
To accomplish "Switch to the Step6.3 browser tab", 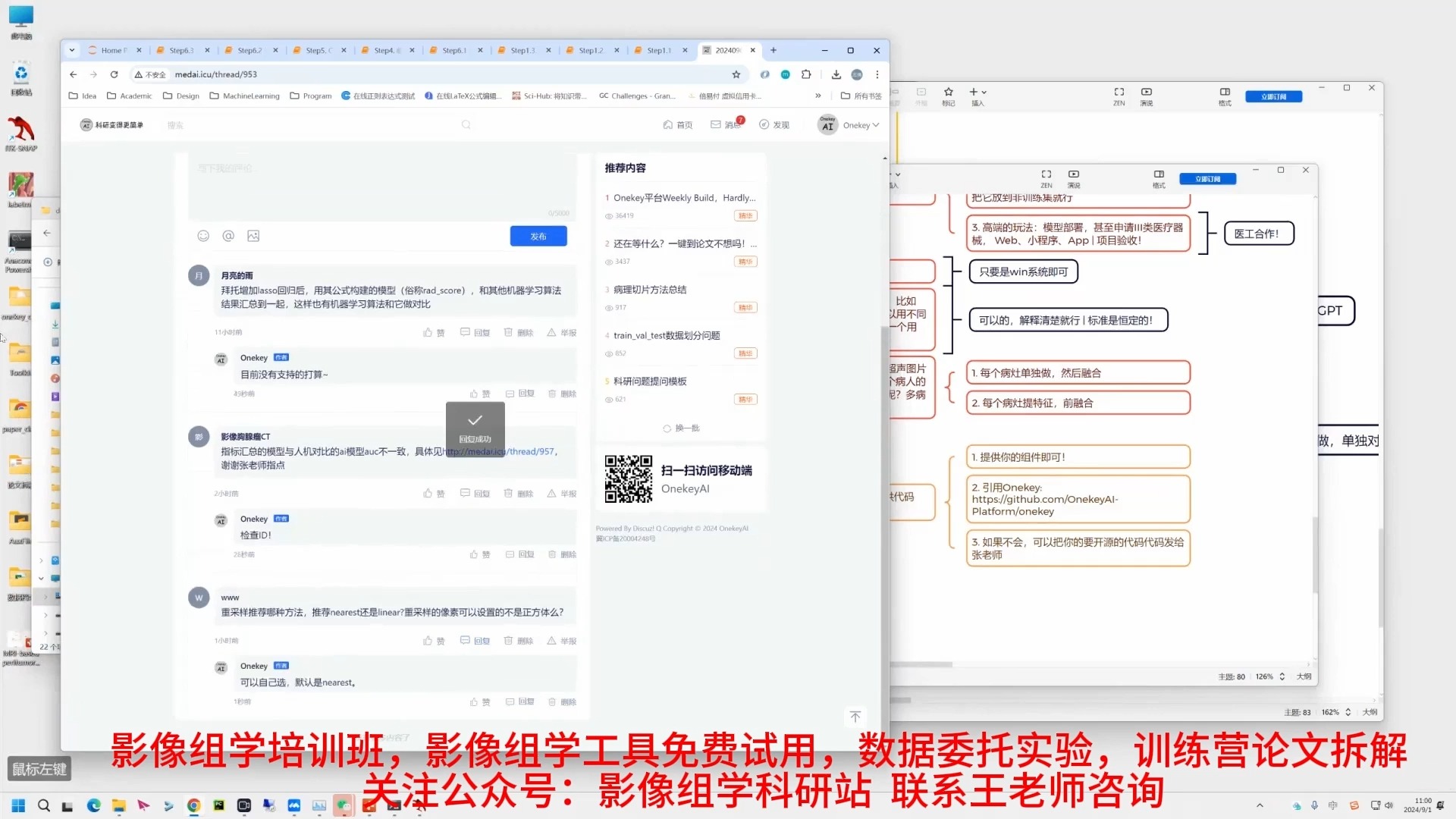I will (x=180, y=50).
